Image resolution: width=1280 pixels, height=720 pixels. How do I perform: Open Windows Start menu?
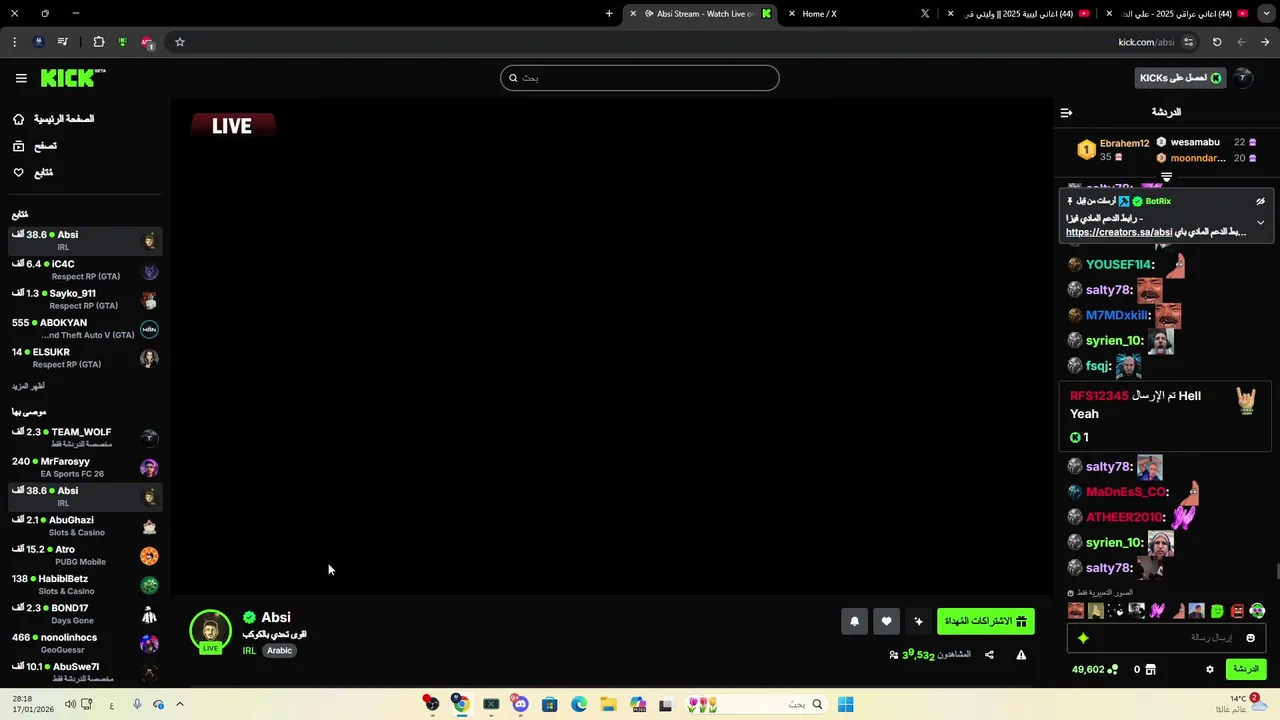(x=845, y=704)
